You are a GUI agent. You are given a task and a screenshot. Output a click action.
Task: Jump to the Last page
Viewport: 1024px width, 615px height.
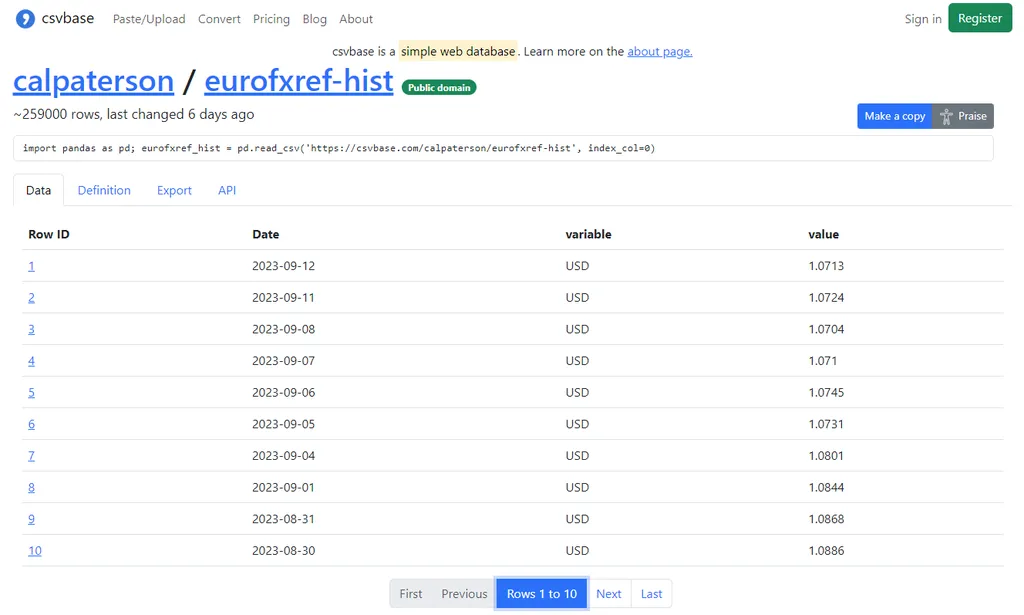[651, 594]
